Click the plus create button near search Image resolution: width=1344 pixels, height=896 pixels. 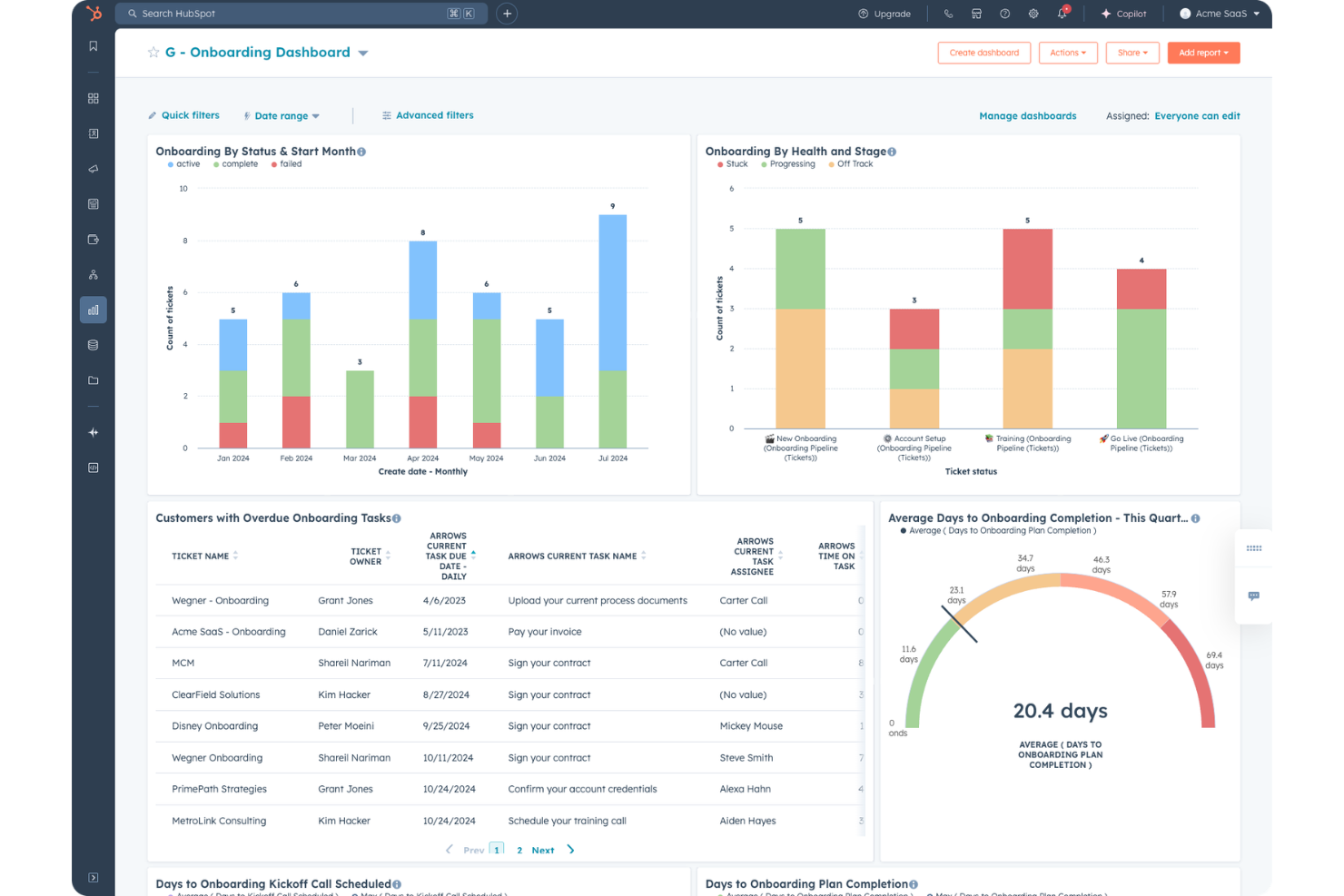[508, 14]
